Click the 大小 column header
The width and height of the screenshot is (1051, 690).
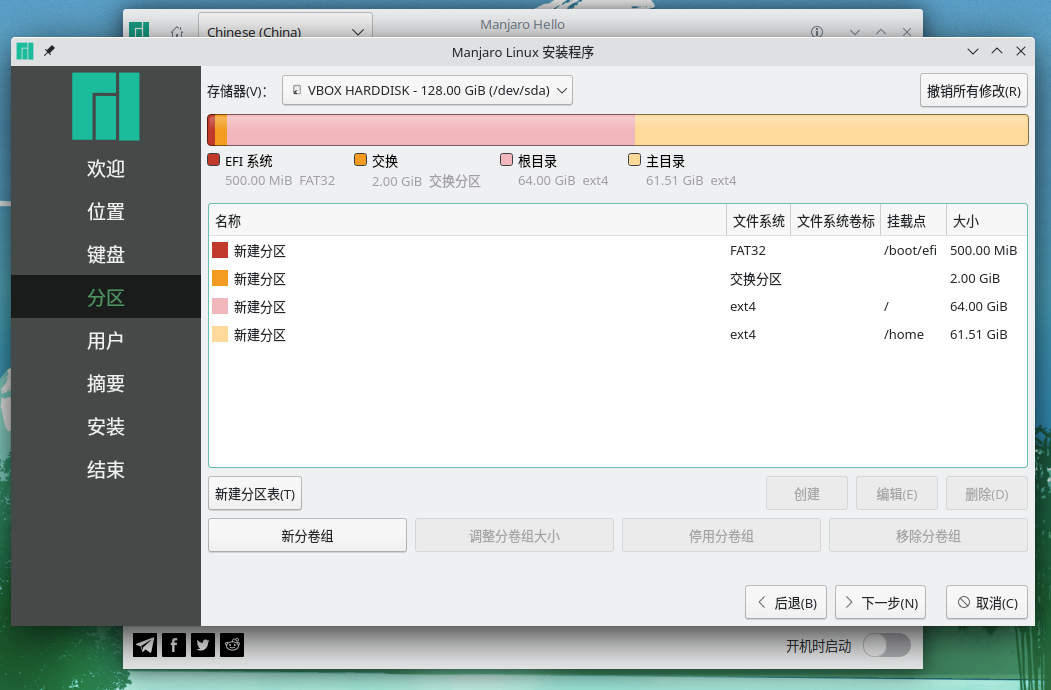click(987, 221)
